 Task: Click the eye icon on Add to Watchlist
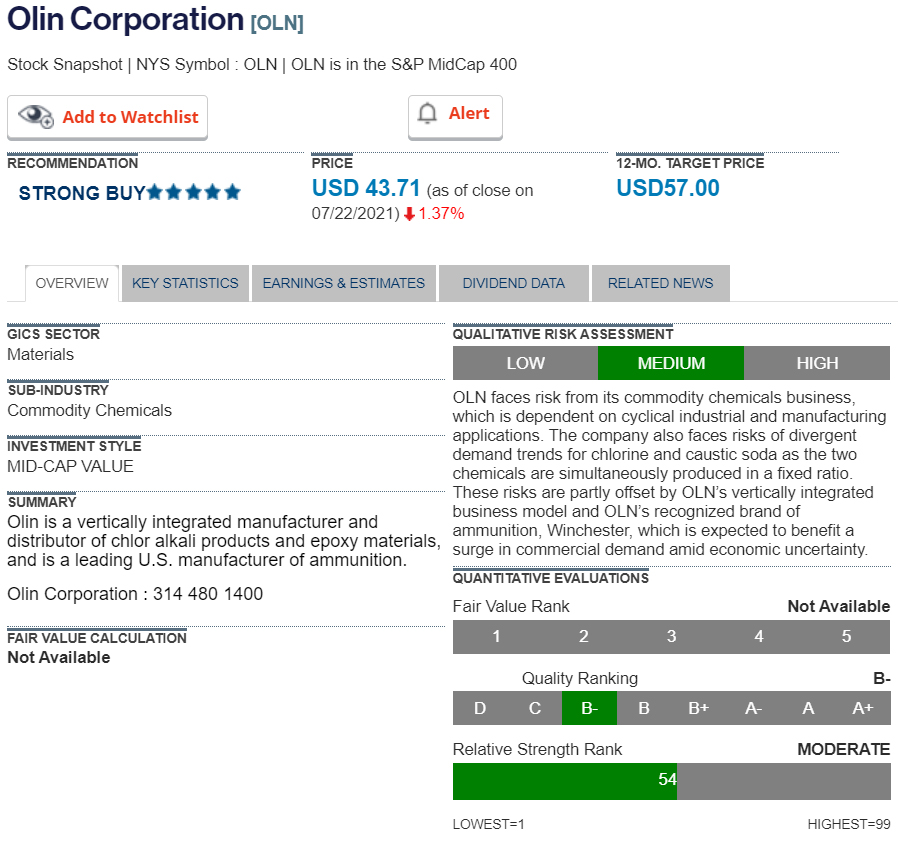[x=36, y=116]
